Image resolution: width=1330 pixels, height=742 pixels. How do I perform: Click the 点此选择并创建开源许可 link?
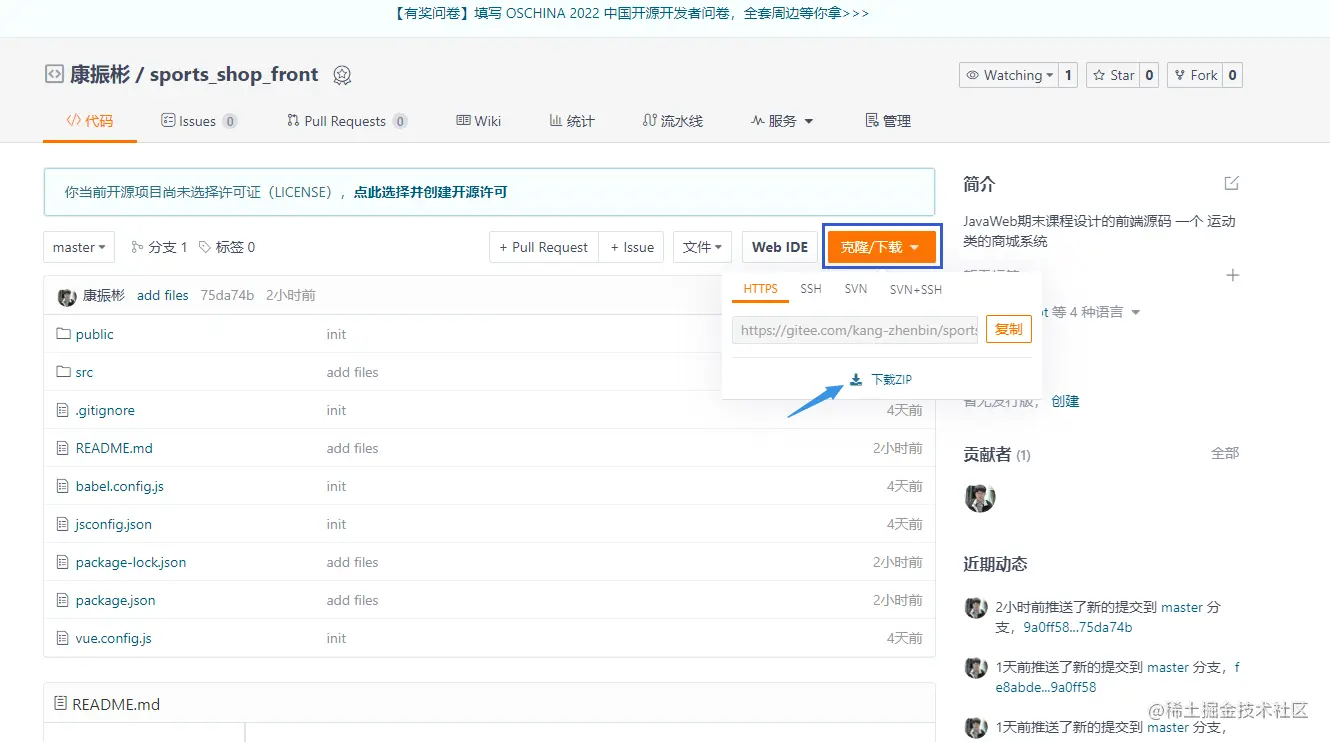pos(431,192)
